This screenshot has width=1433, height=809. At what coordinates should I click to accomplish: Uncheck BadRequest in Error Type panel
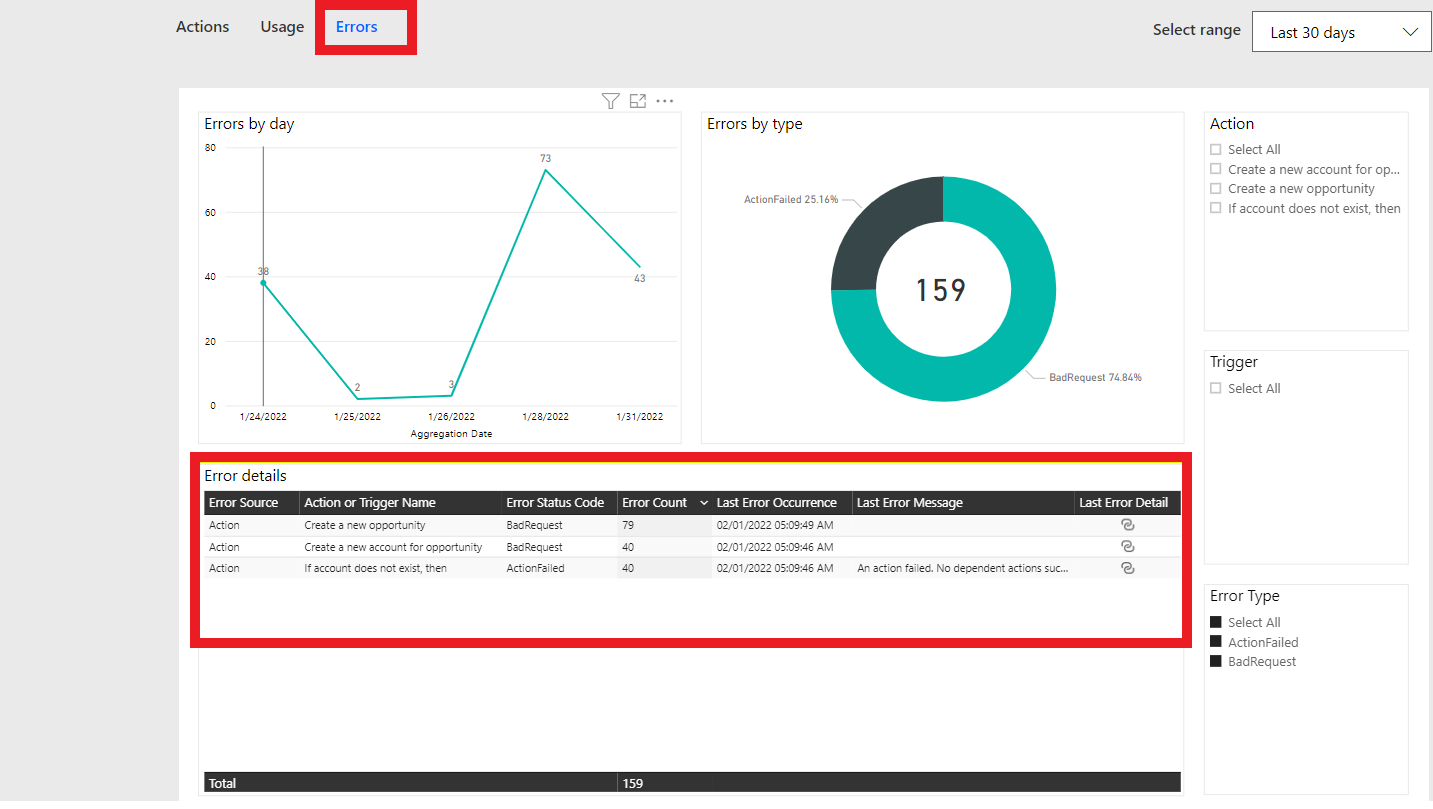coord(1216,661)
